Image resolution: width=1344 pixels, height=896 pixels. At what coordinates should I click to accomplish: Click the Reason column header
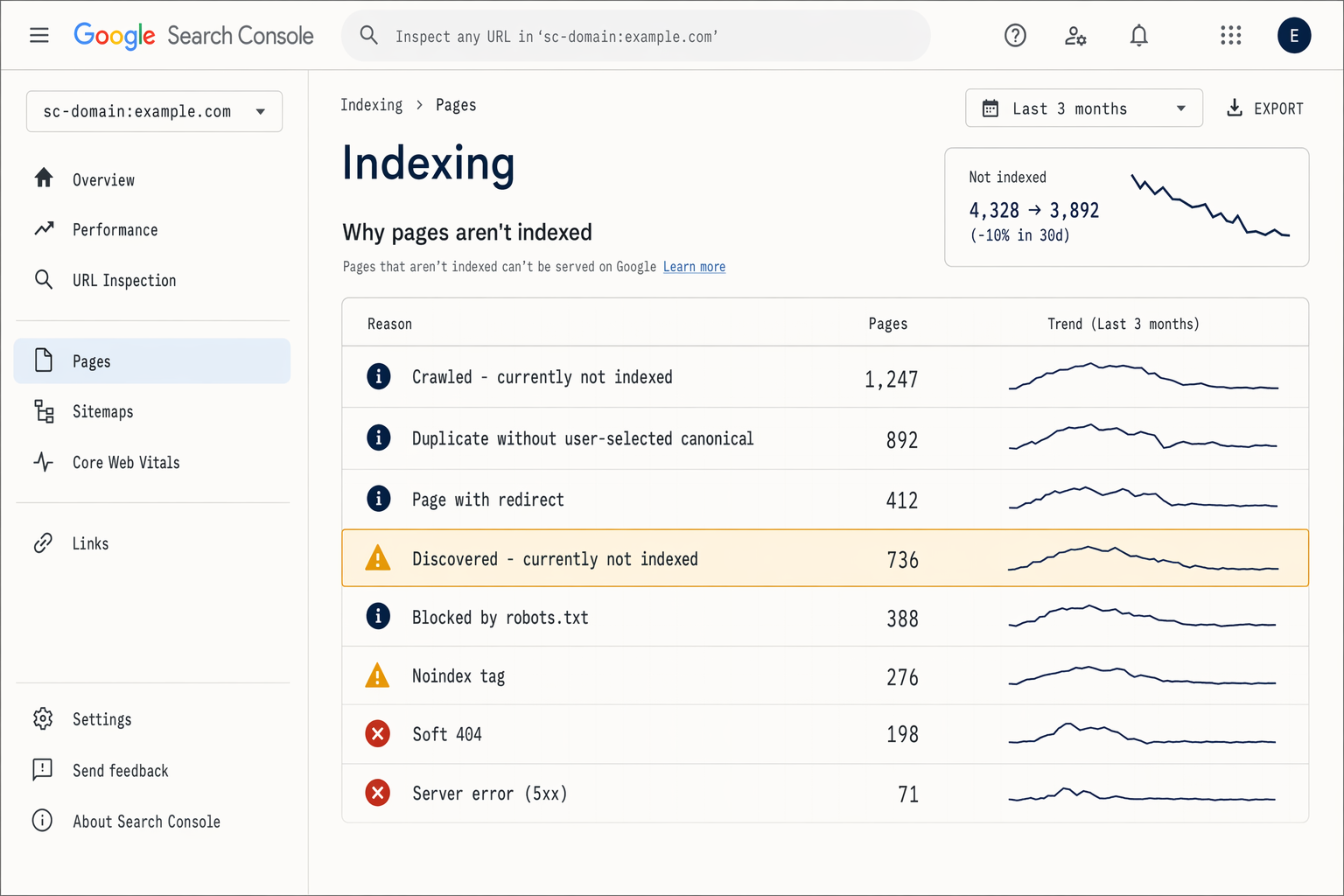pos(389,324)
